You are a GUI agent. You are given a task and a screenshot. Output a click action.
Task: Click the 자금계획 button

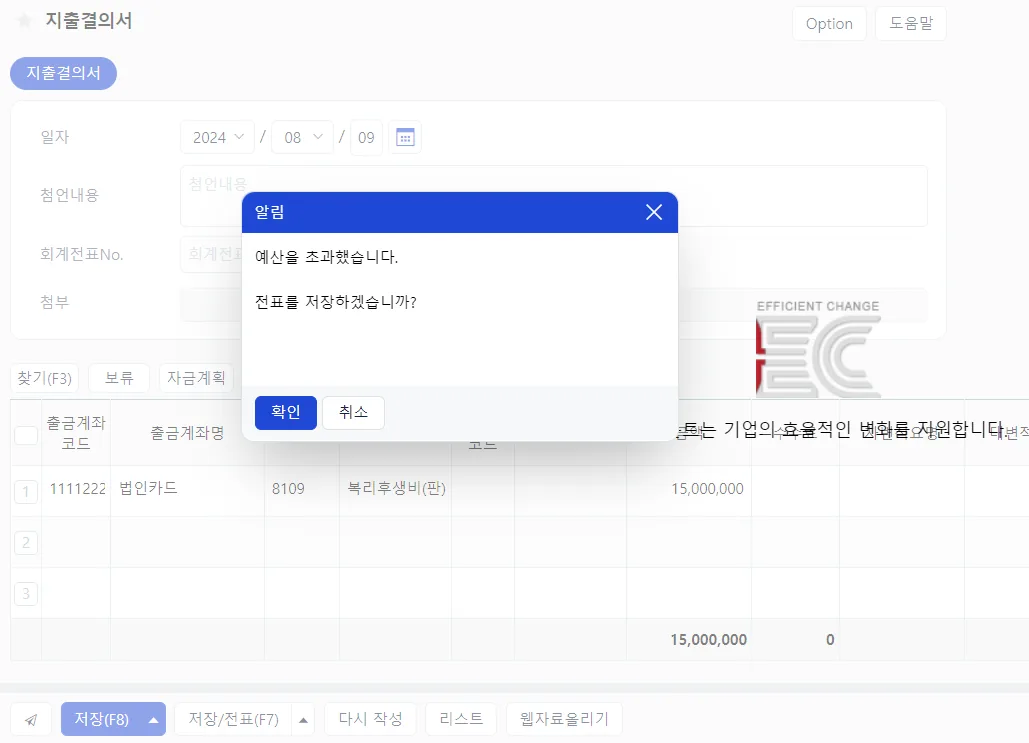click(196, 378)
